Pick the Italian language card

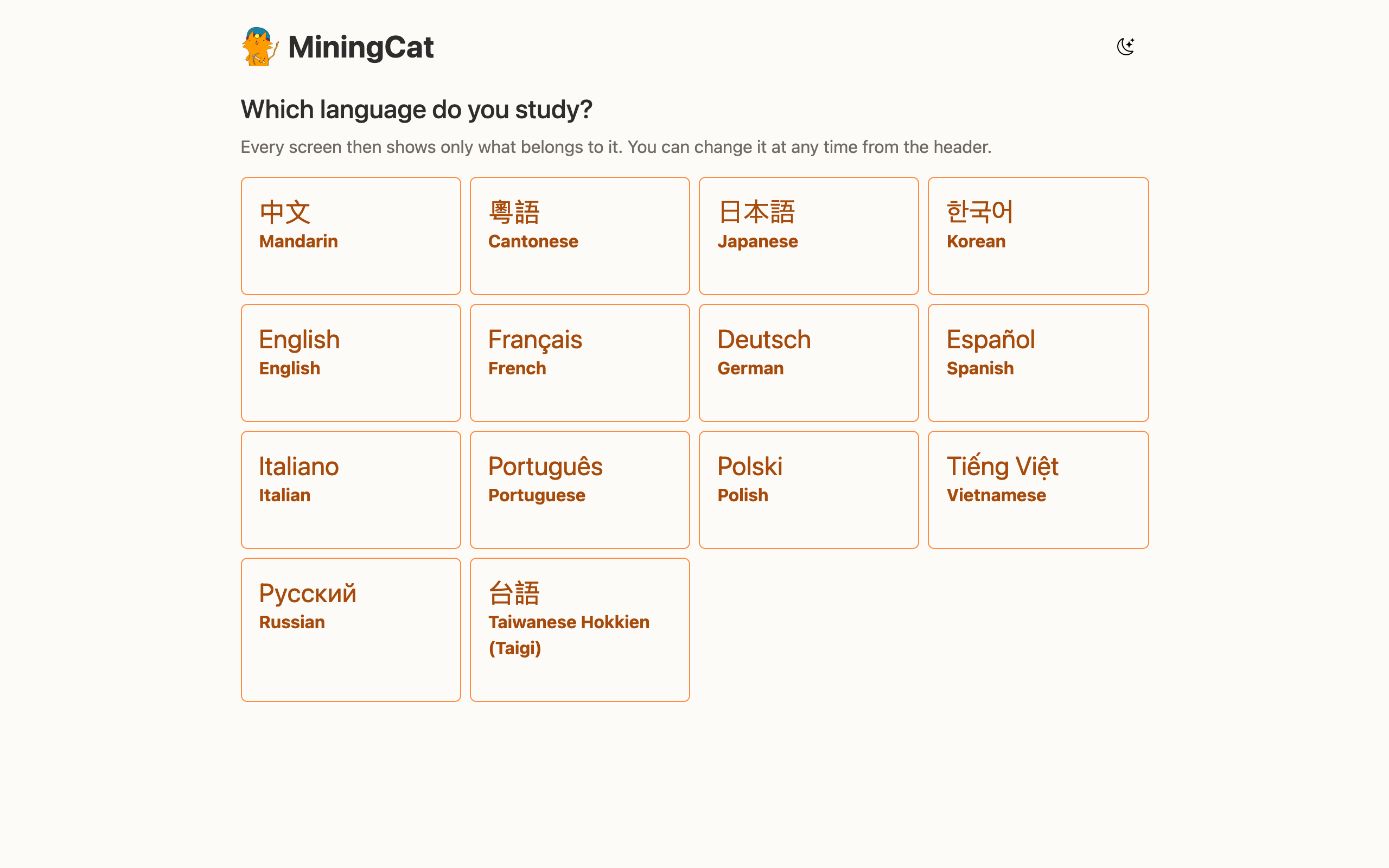pos(351,490)
